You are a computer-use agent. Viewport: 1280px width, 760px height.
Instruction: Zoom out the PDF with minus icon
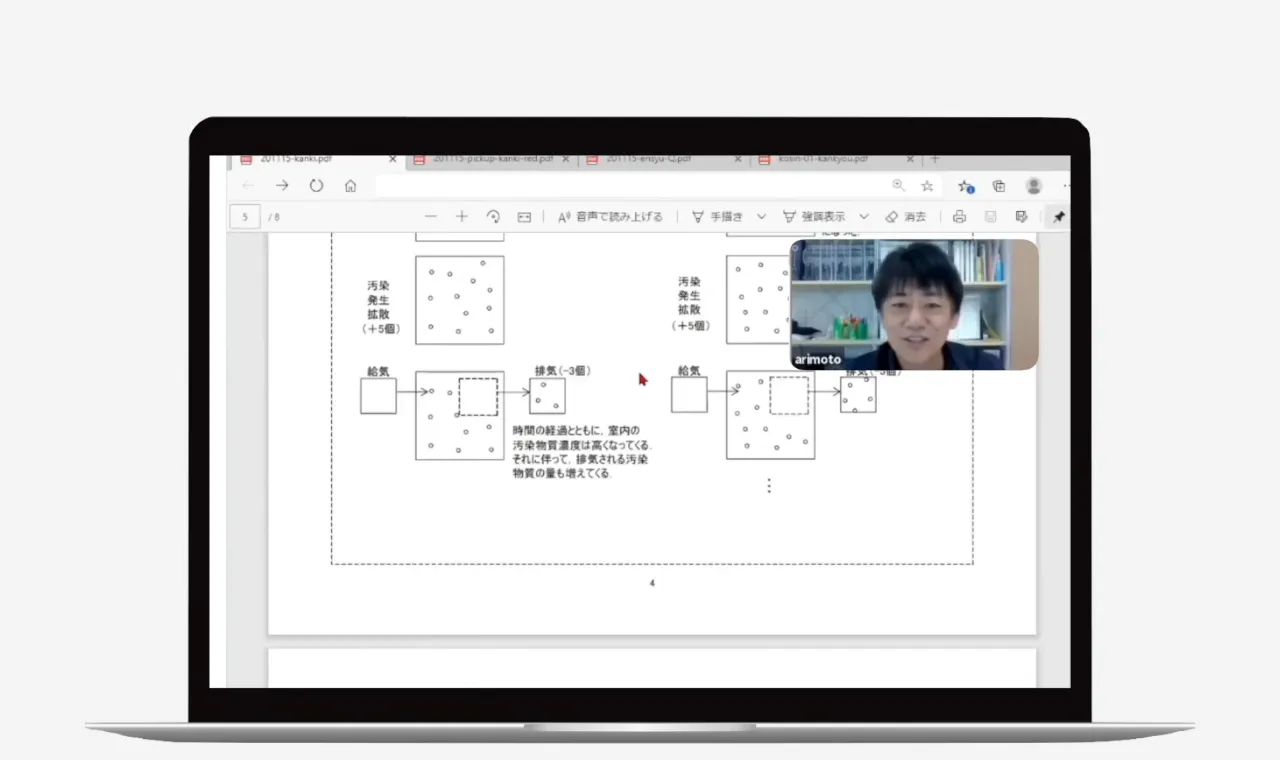(x=431, y=217)
